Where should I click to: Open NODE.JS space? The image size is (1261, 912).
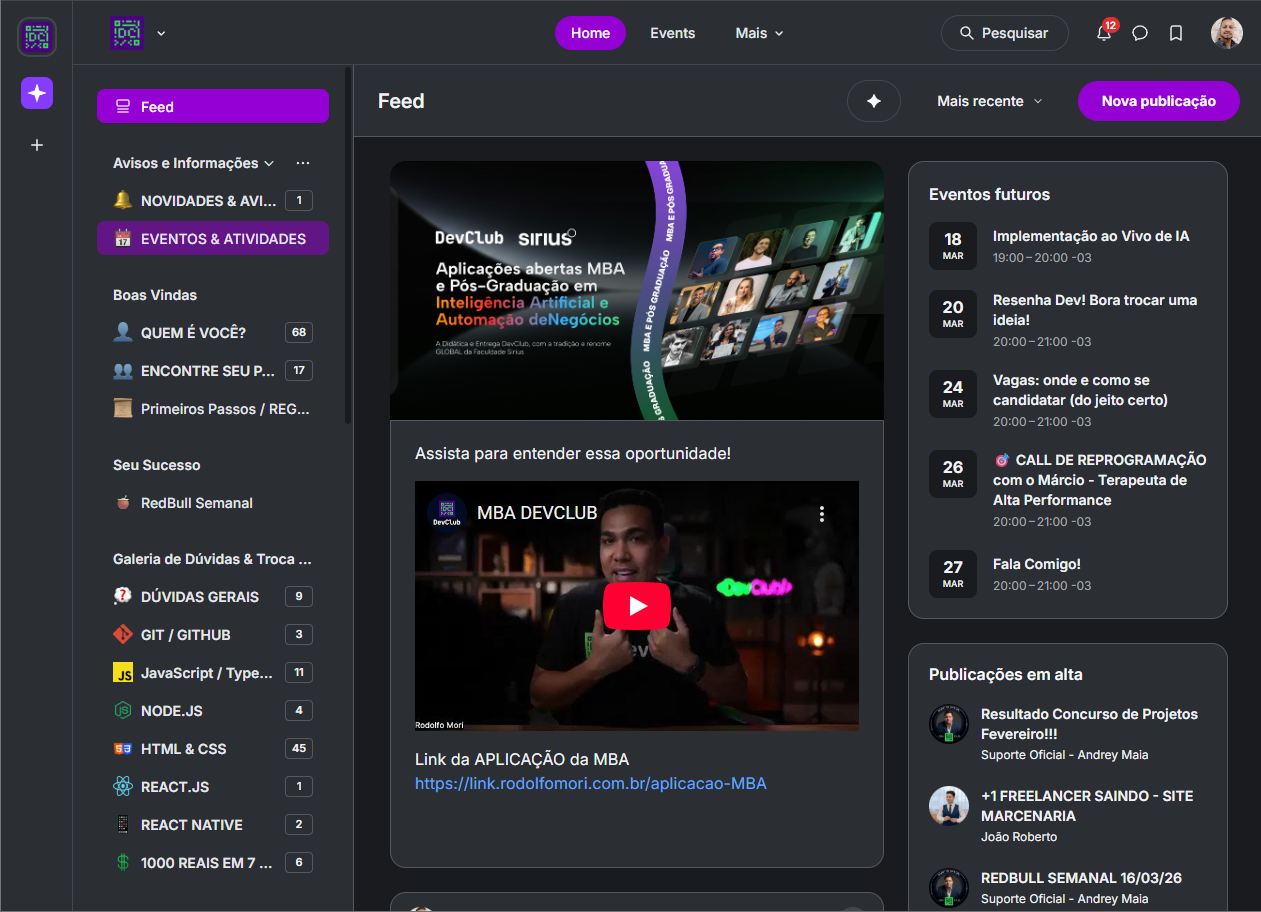click(x=213, y=711)
